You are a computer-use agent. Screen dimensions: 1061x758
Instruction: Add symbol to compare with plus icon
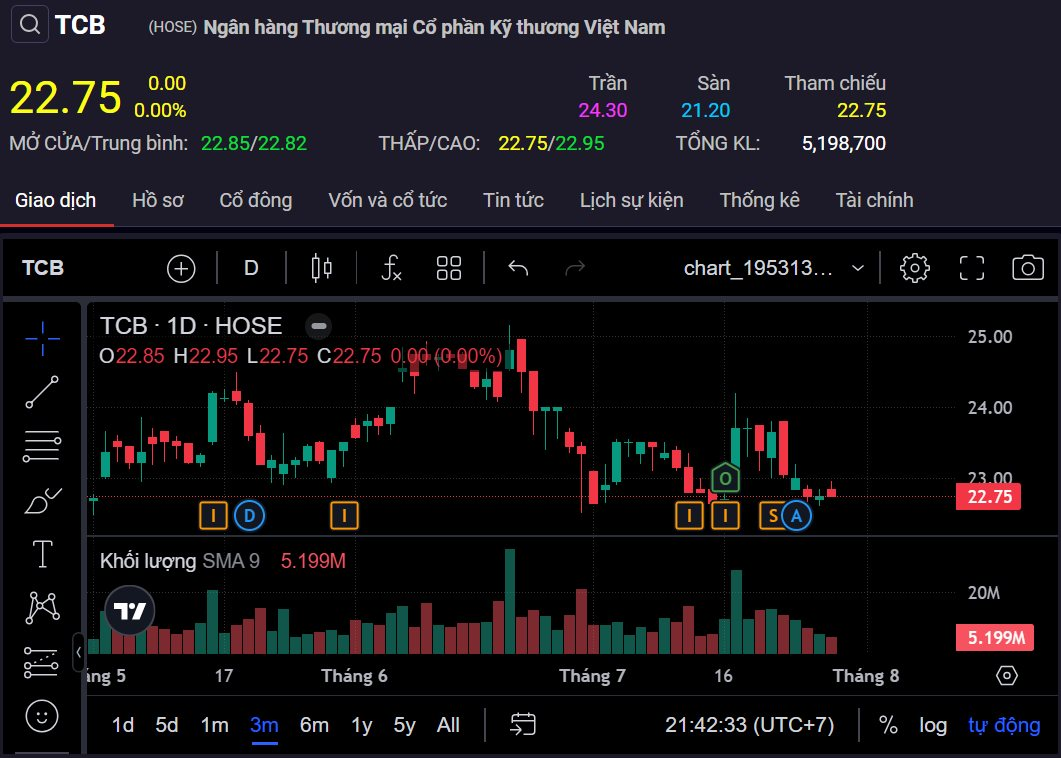[181, 268]
